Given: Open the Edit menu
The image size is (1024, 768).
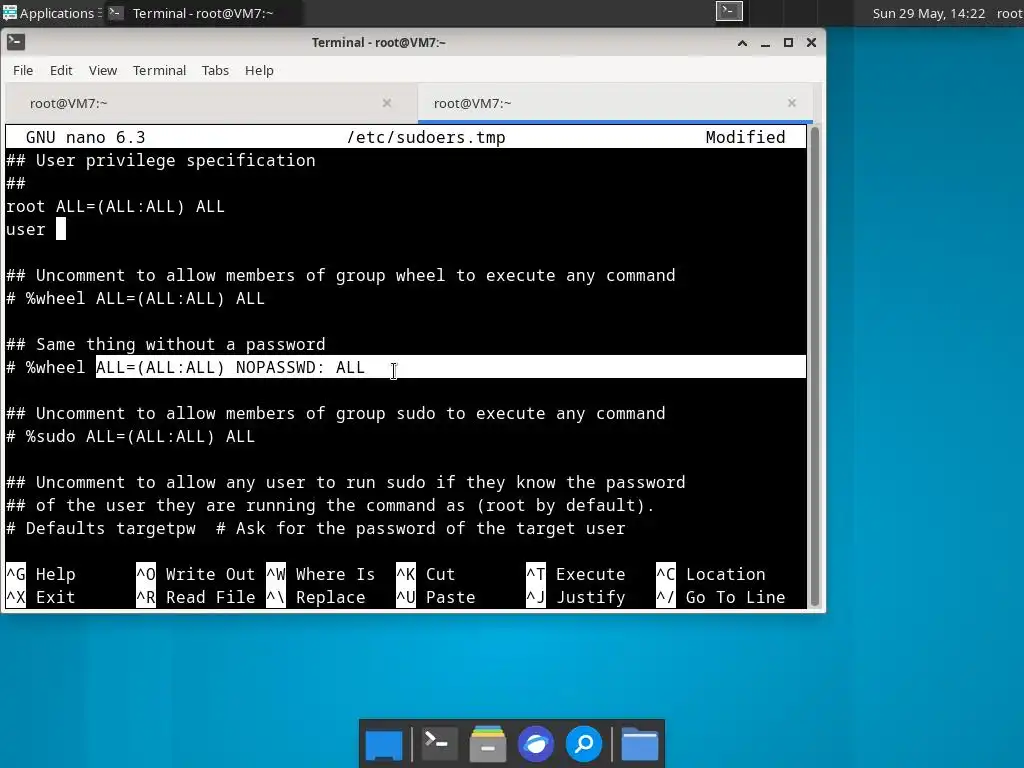Looking at the screenshot, I should 61,71.
